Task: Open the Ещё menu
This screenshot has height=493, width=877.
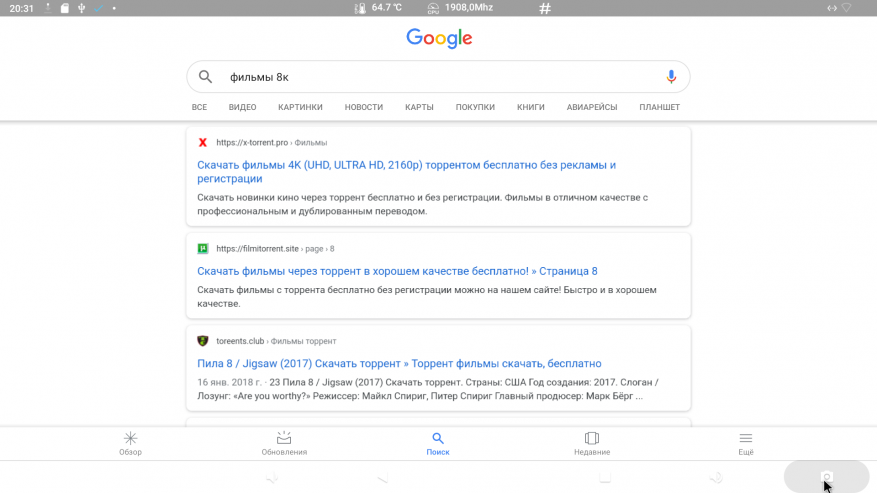Action: 746,443
